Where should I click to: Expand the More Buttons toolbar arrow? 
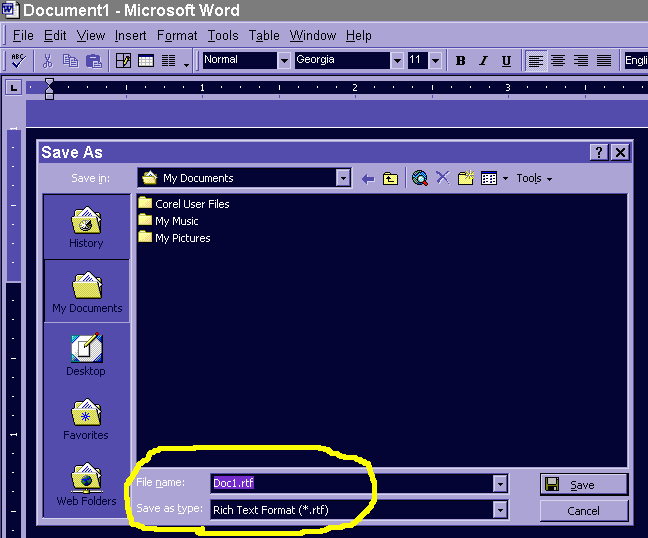(186, 65)
